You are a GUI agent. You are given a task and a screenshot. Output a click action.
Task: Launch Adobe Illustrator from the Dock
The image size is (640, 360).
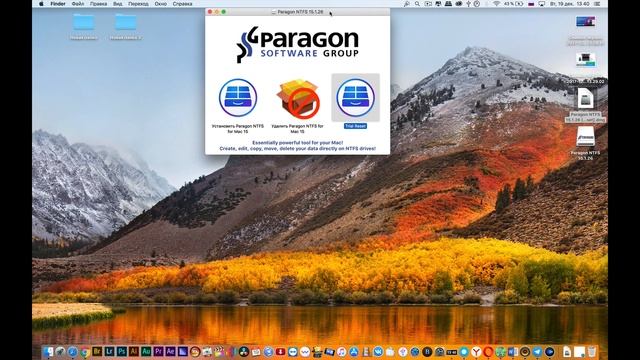click(x=134, y=351)
